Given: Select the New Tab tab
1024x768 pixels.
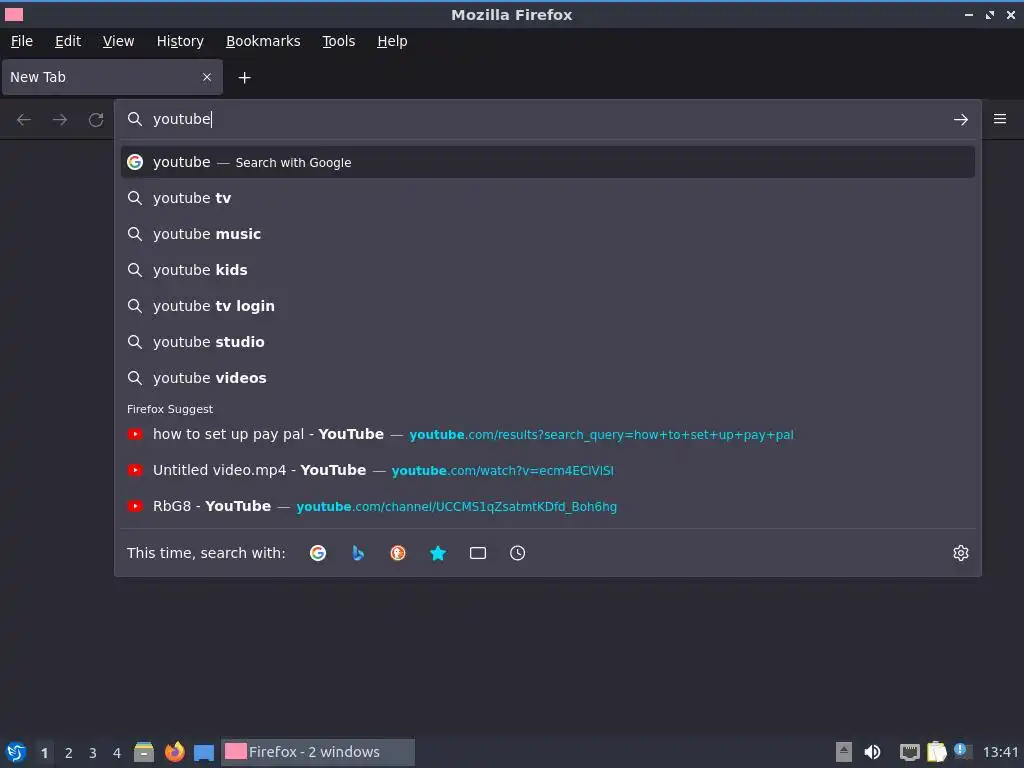Looking at the screenshot, I should pos(112,77).
